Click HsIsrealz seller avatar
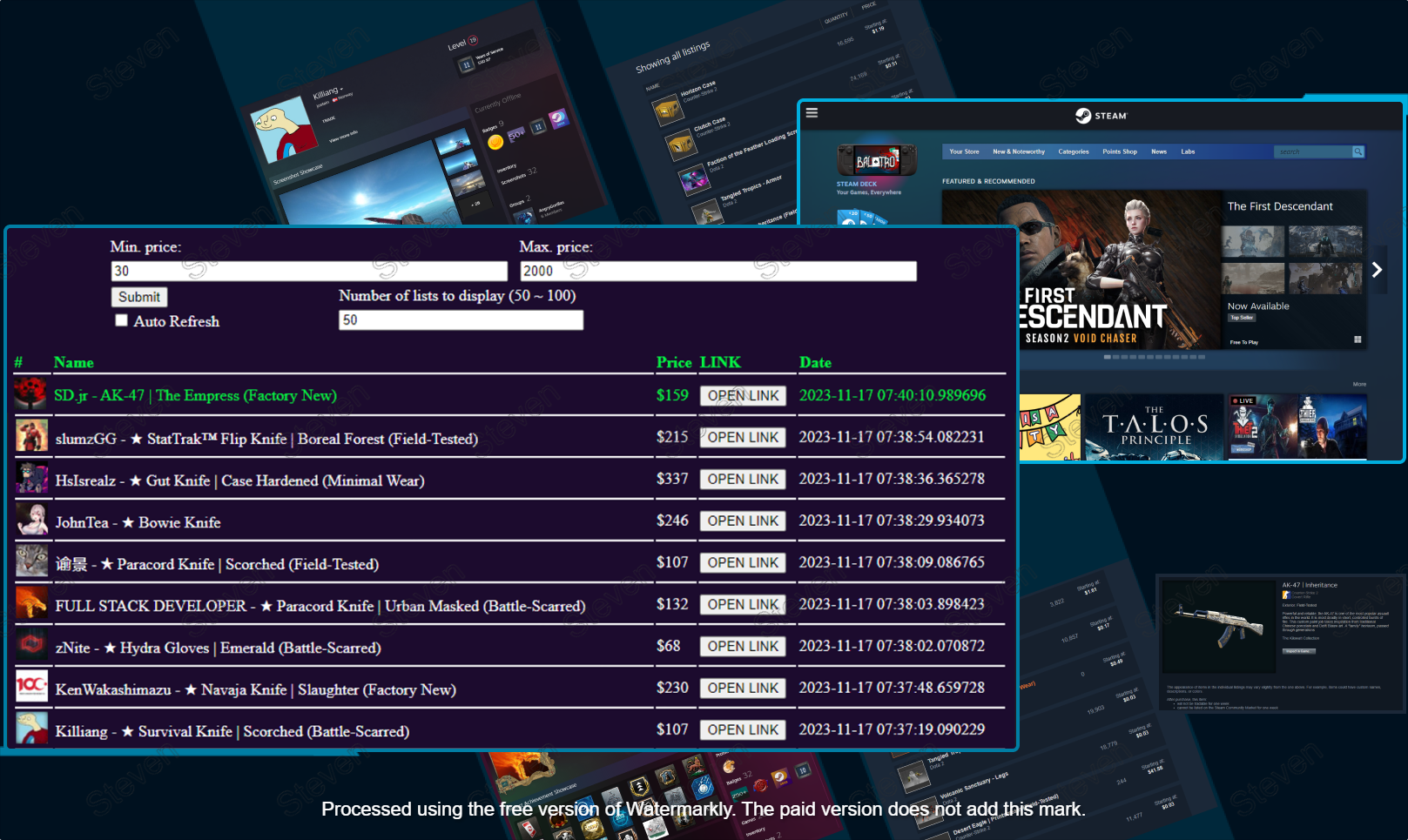The image size is (1408, 840). tap(32, 477)
